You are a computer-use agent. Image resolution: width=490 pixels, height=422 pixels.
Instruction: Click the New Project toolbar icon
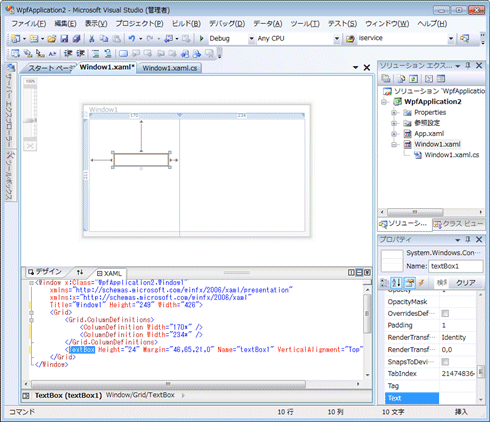coord(15,39)
